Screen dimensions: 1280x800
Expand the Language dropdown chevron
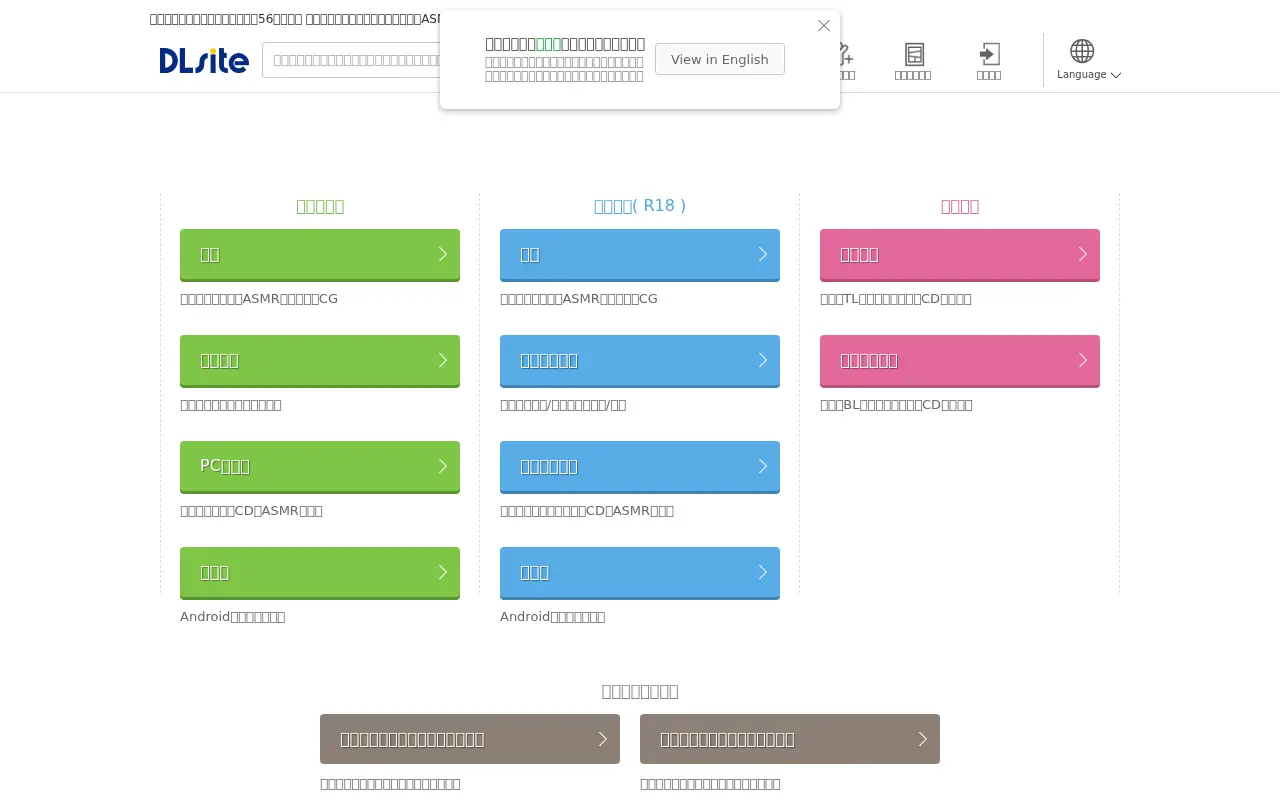click(x=1116, y=75)
